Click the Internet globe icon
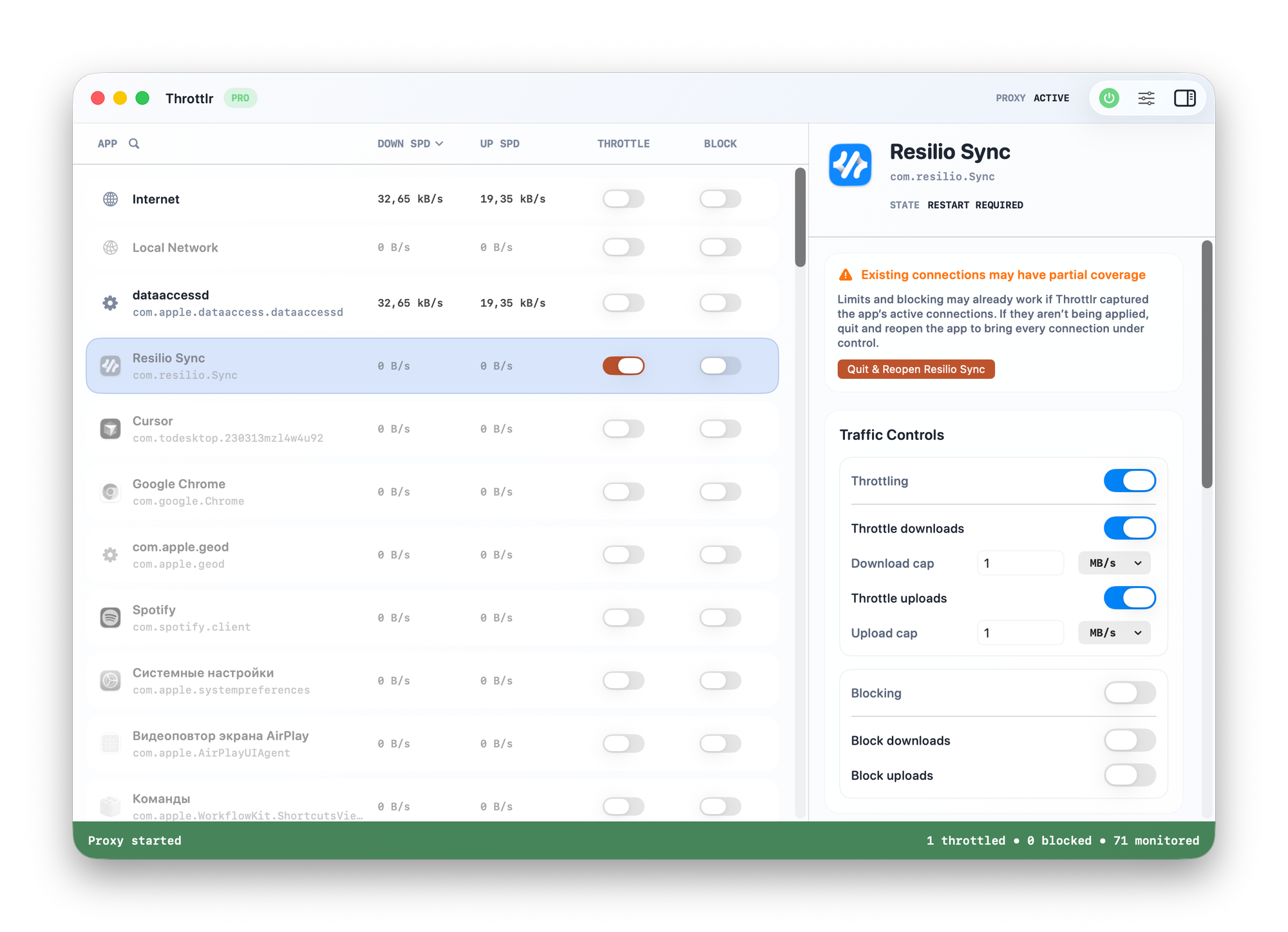 [111, 199]
